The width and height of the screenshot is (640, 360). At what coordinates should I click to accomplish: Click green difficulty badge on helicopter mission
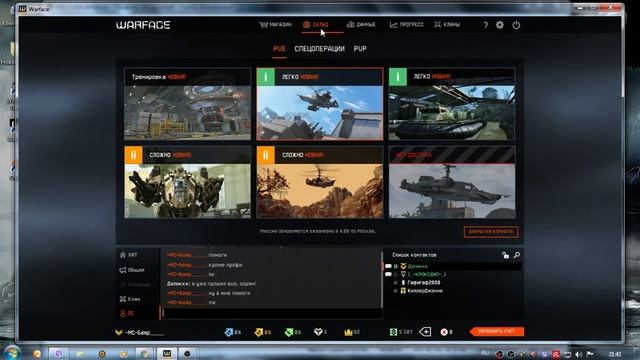pos(266,77)
